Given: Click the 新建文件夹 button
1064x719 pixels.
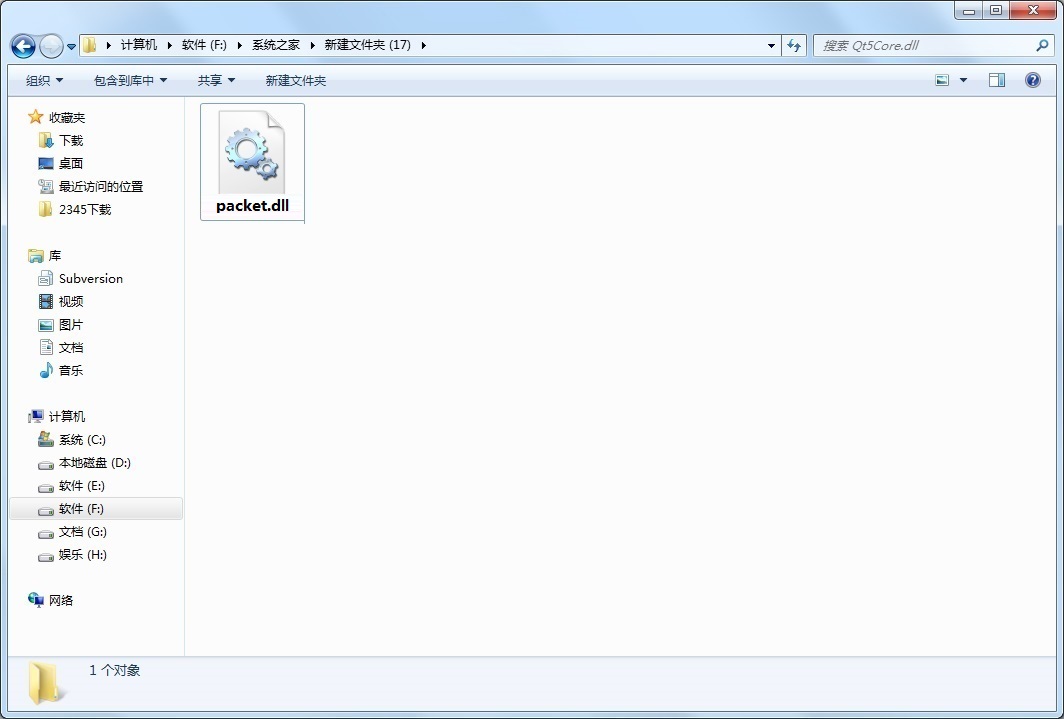Looking at the screenshot, I should click(295, 80).
